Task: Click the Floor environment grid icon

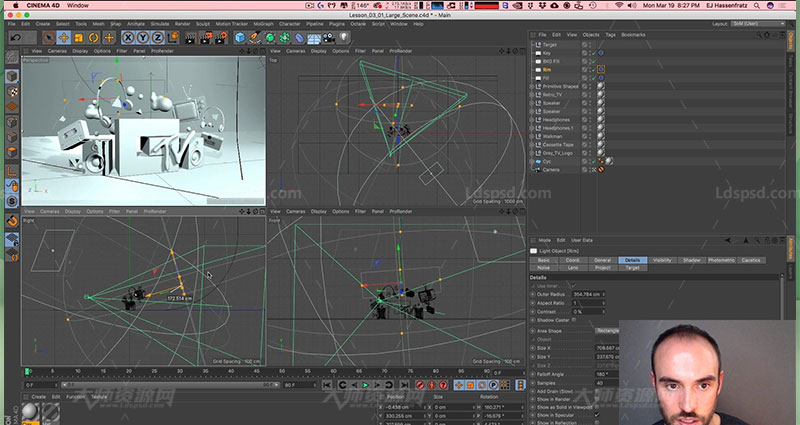Action: coord(314,38)
